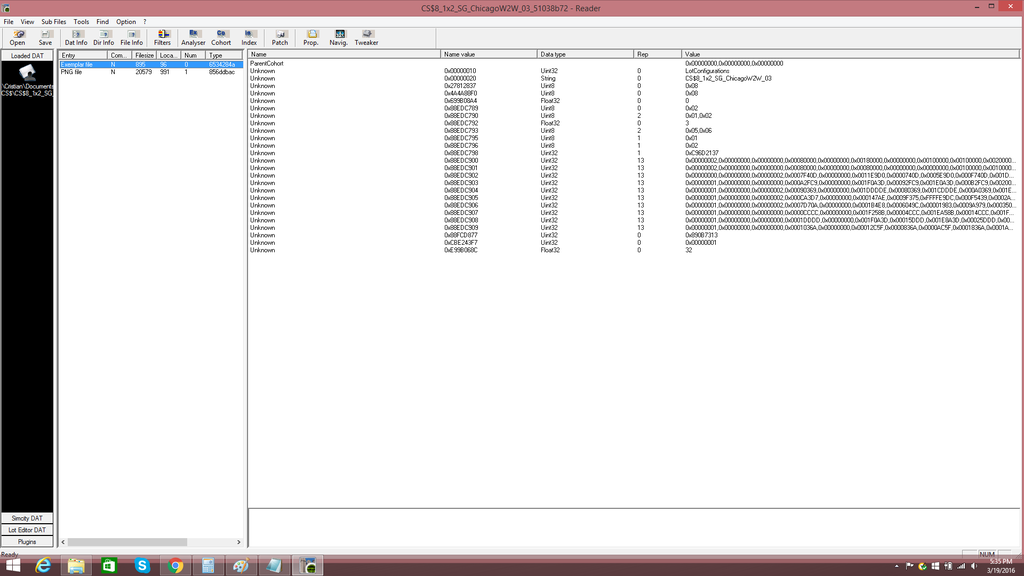
Task: Switch to the Simcity DAT panel
Action: [x=27, y=518]
